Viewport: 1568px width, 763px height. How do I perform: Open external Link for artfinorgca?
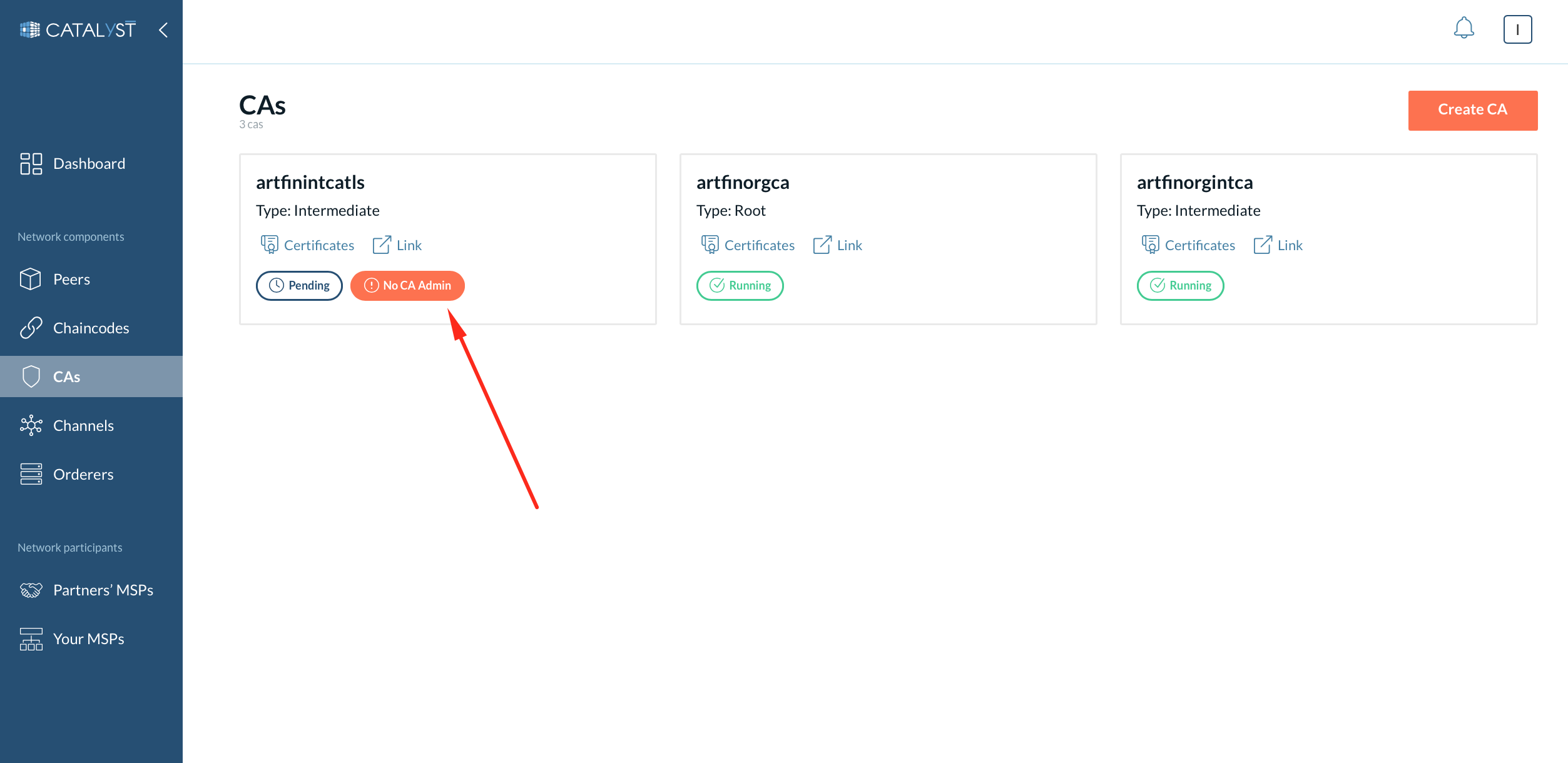click(837, 244)
